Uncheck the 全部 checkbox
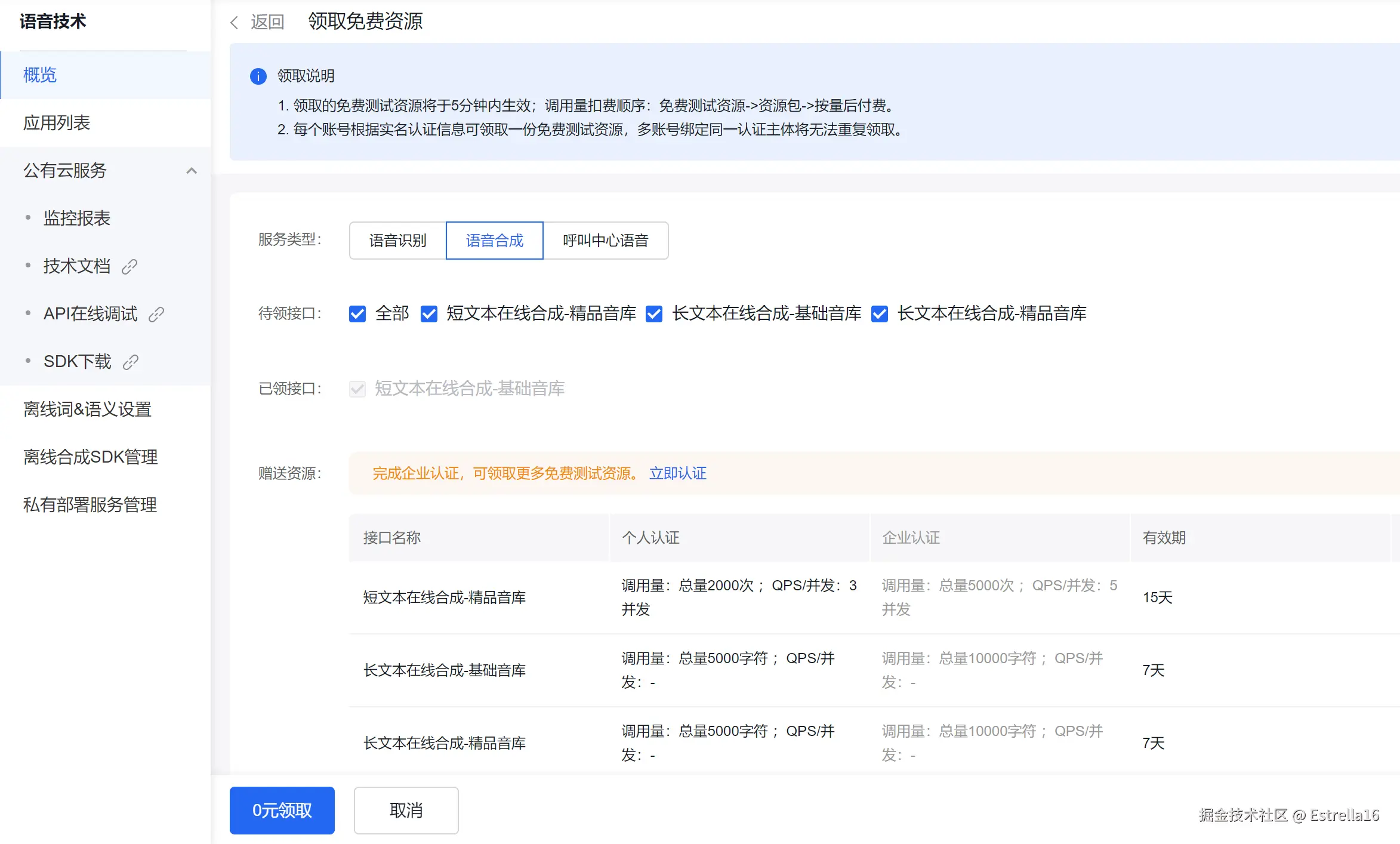The width and height of the screenshot is (1400, 844). point(357,314)
